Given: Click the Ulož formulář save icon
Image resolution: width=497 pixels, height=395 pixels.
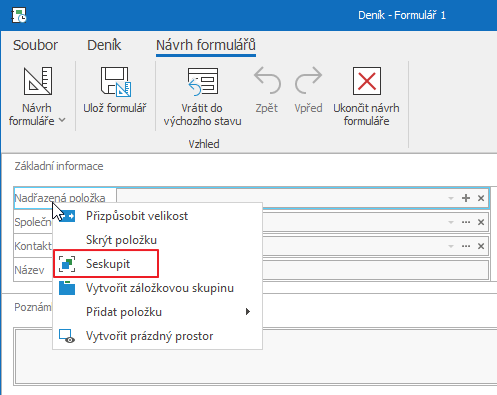Looking at the screenshot, I should click(116, 82).
